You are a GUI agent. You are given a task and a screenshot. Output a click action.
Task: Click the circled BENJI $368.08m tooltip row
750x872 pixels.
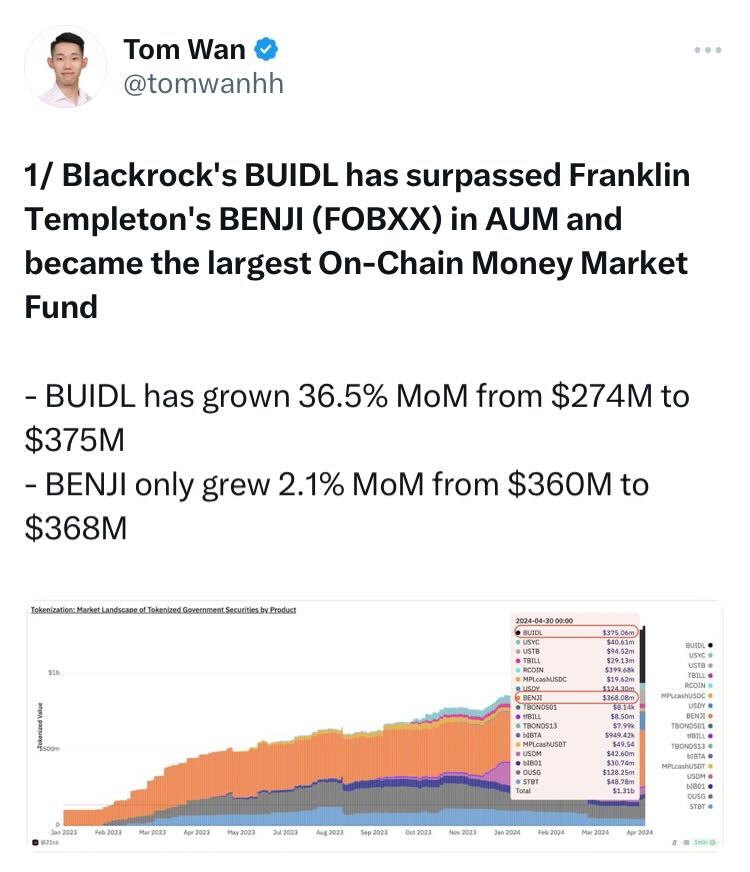click(x=576, y=697)
